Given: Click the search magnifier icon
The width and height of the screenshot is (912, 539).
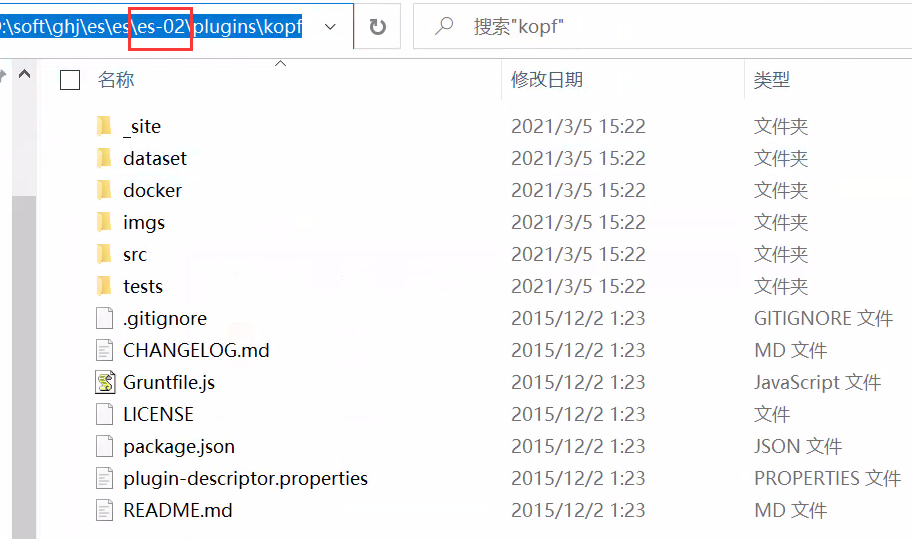Looking at the screenshot, I should [444, 26].
